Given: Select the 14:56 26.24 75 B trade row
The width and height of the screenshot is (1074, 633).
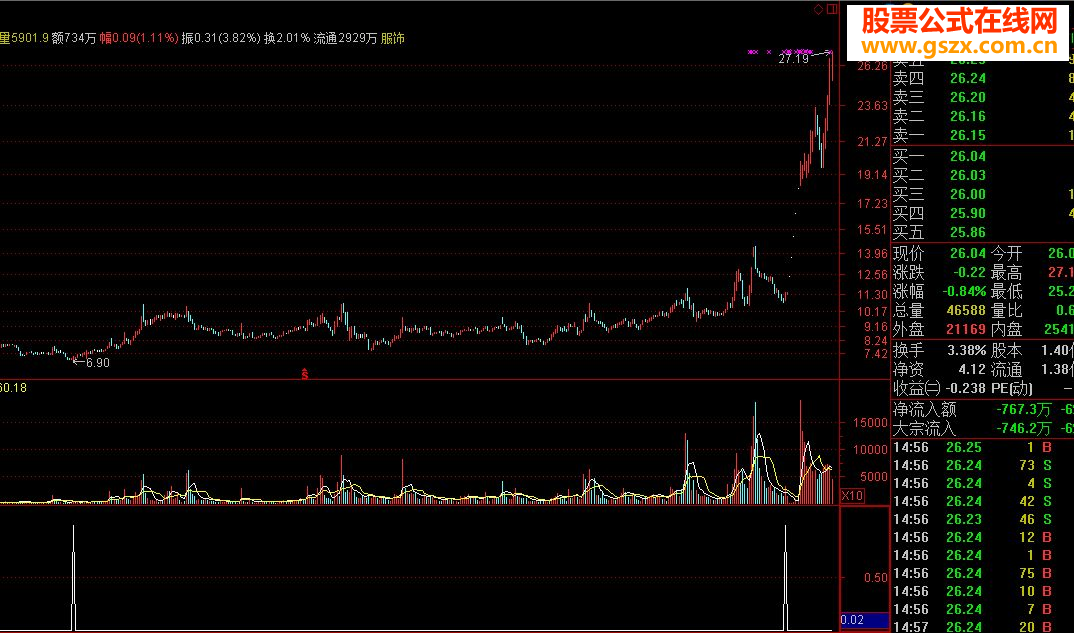Looking at the screenshot, I should pos(982,573).
